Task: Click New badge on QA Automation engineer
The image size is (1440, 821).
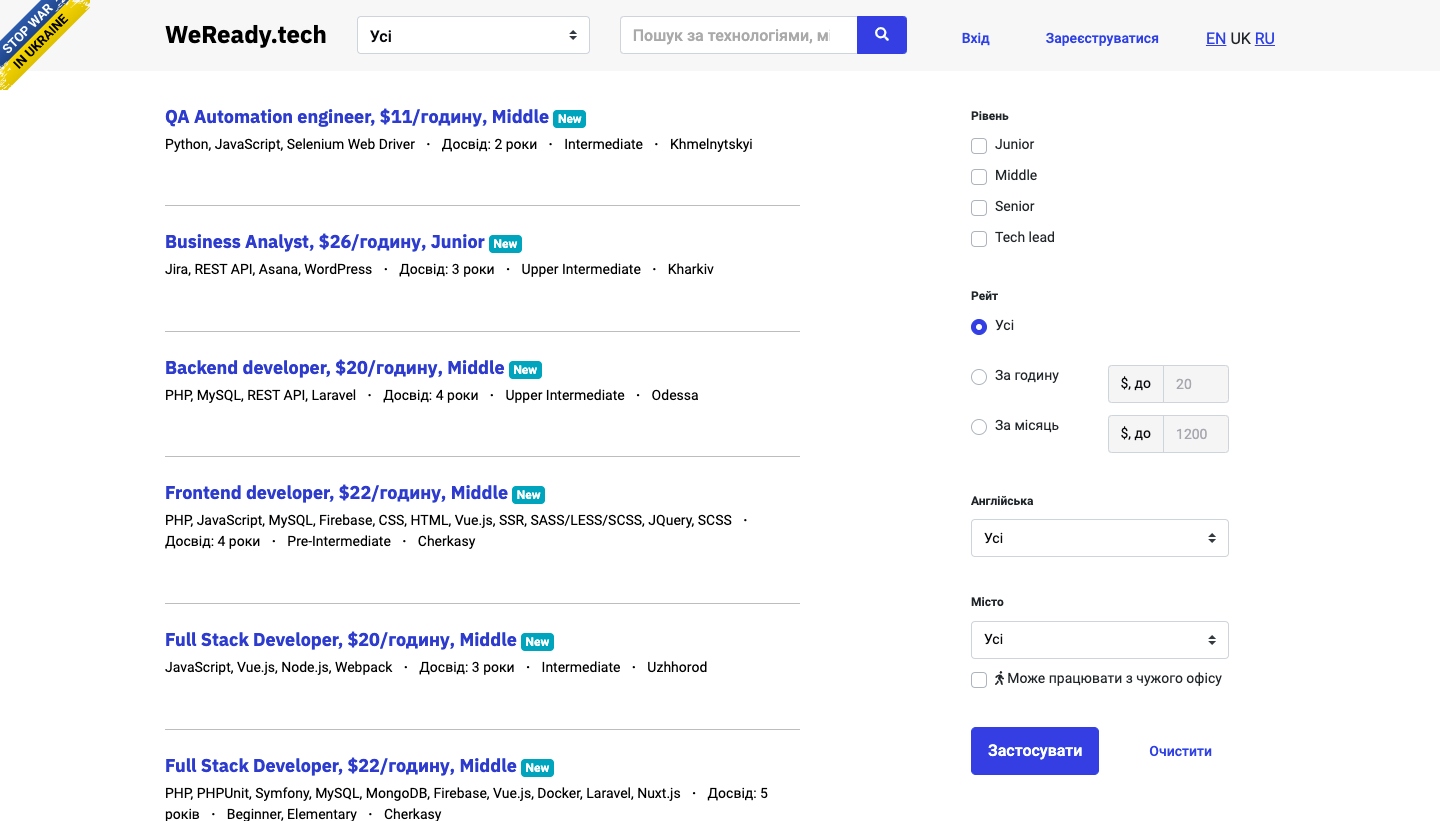Action: click(569, 119)
